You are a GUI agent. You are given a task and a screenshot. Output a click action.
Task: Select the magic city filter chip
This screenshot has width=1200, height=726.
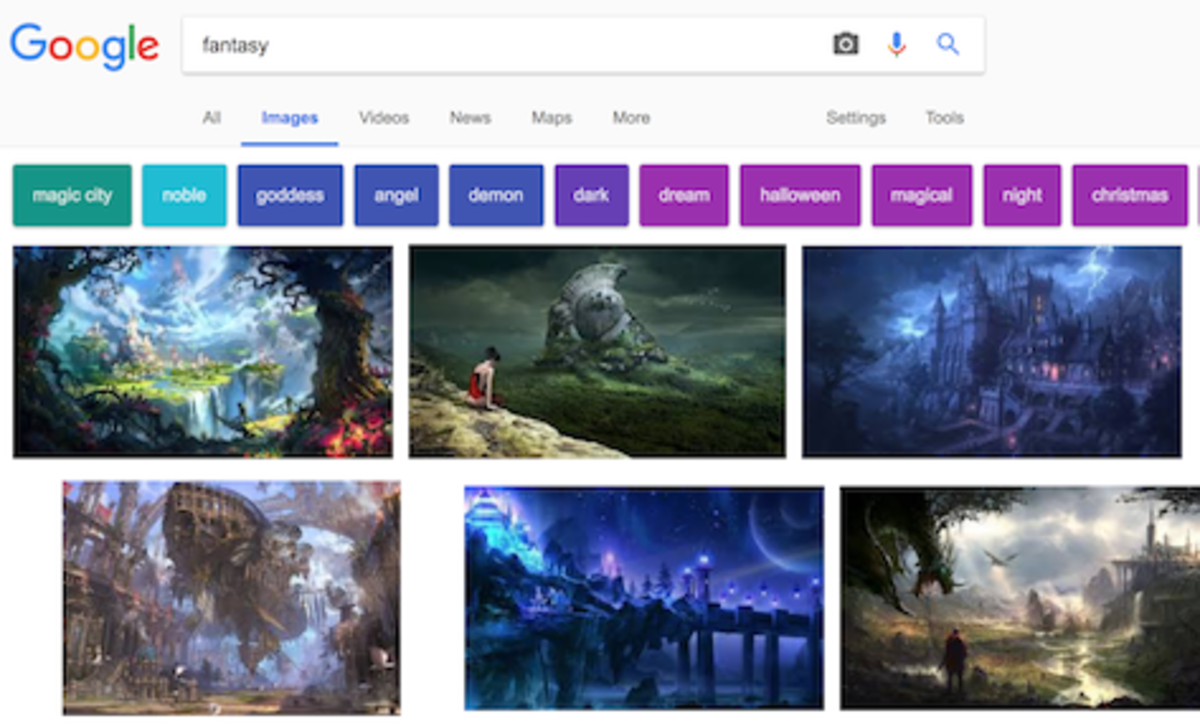tap(72, 195)
